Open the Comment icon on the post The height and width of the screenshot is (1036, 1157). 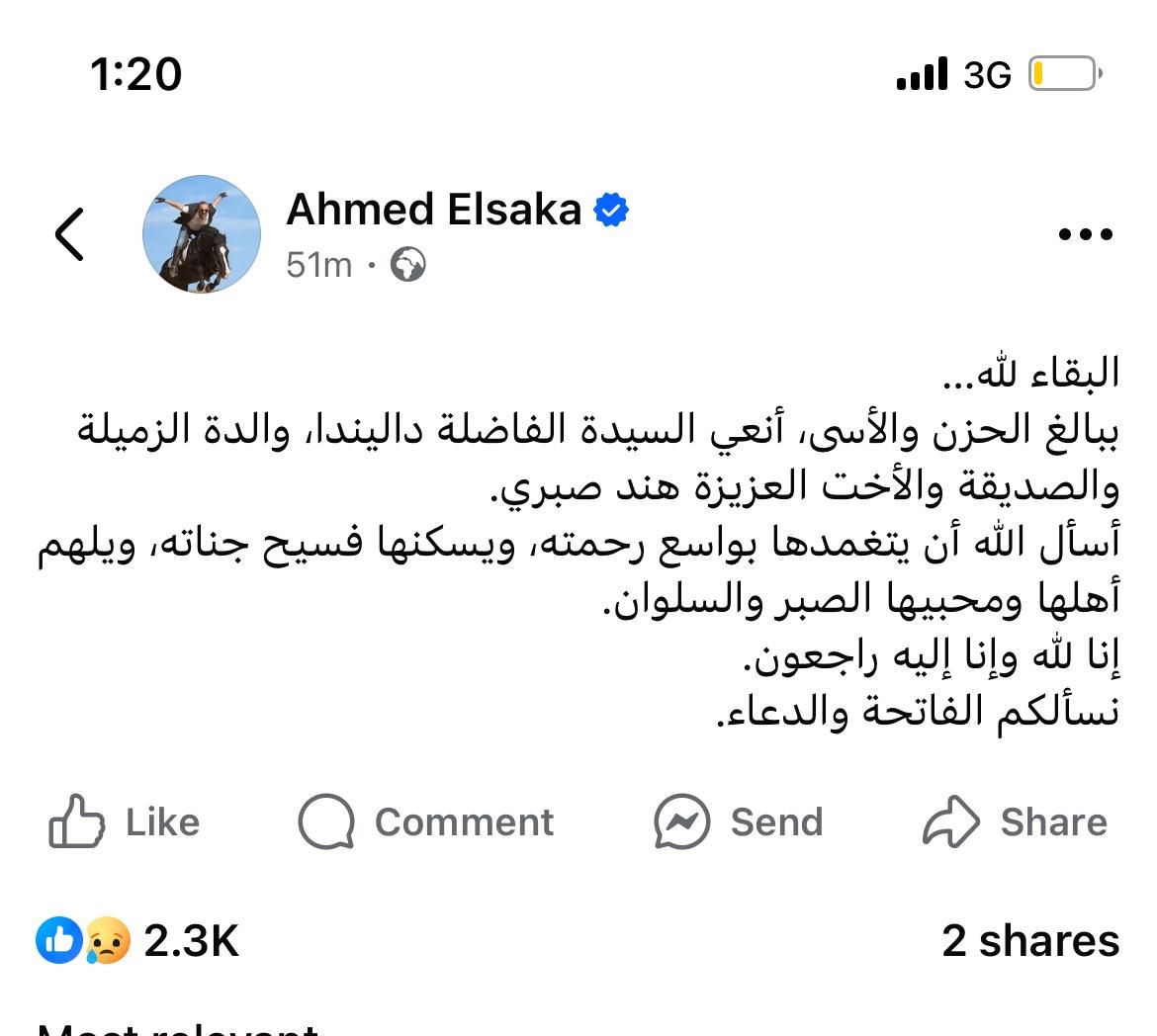[x=326, y=820]
